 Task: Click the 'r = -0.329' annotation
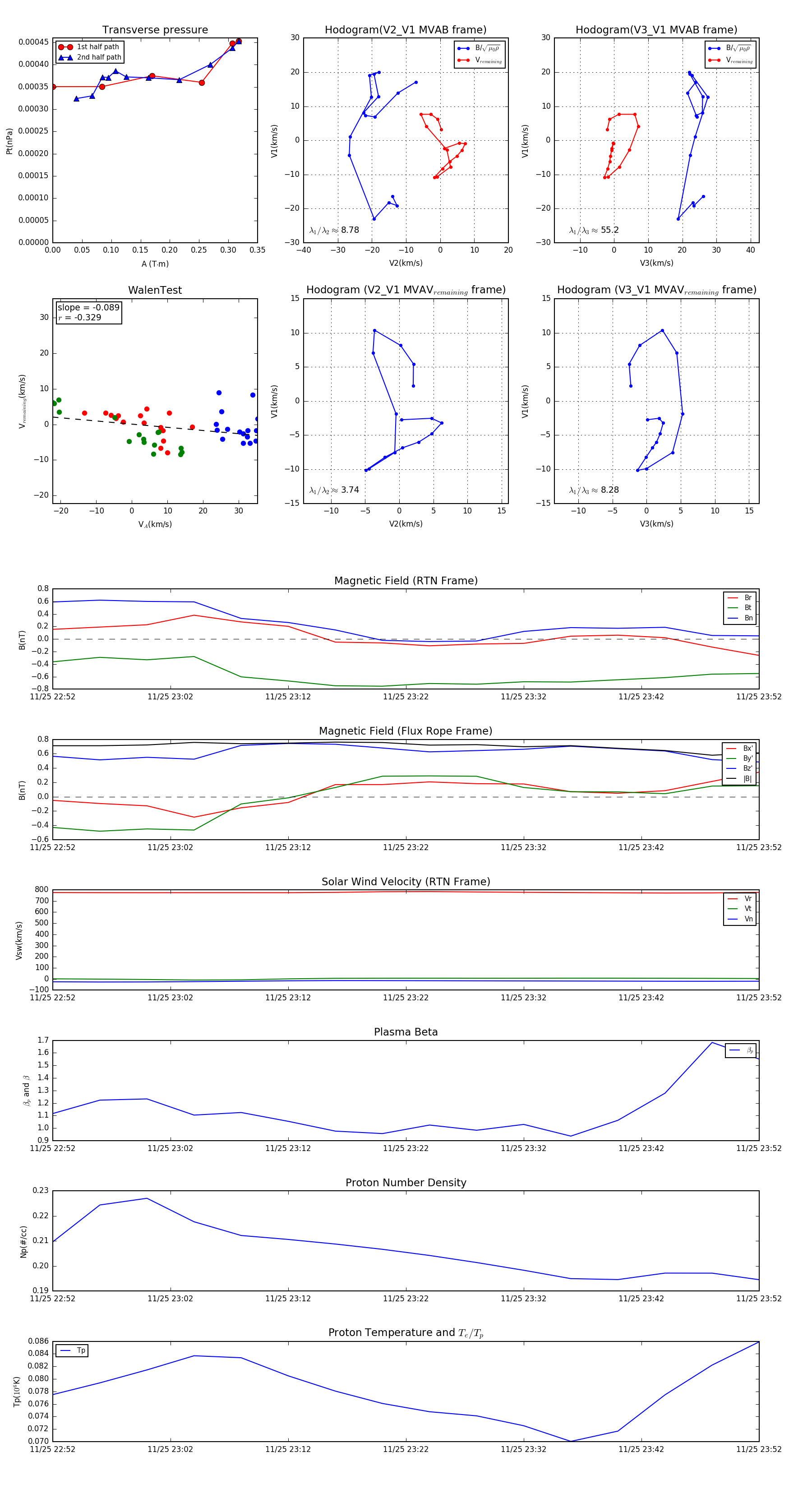80,317
